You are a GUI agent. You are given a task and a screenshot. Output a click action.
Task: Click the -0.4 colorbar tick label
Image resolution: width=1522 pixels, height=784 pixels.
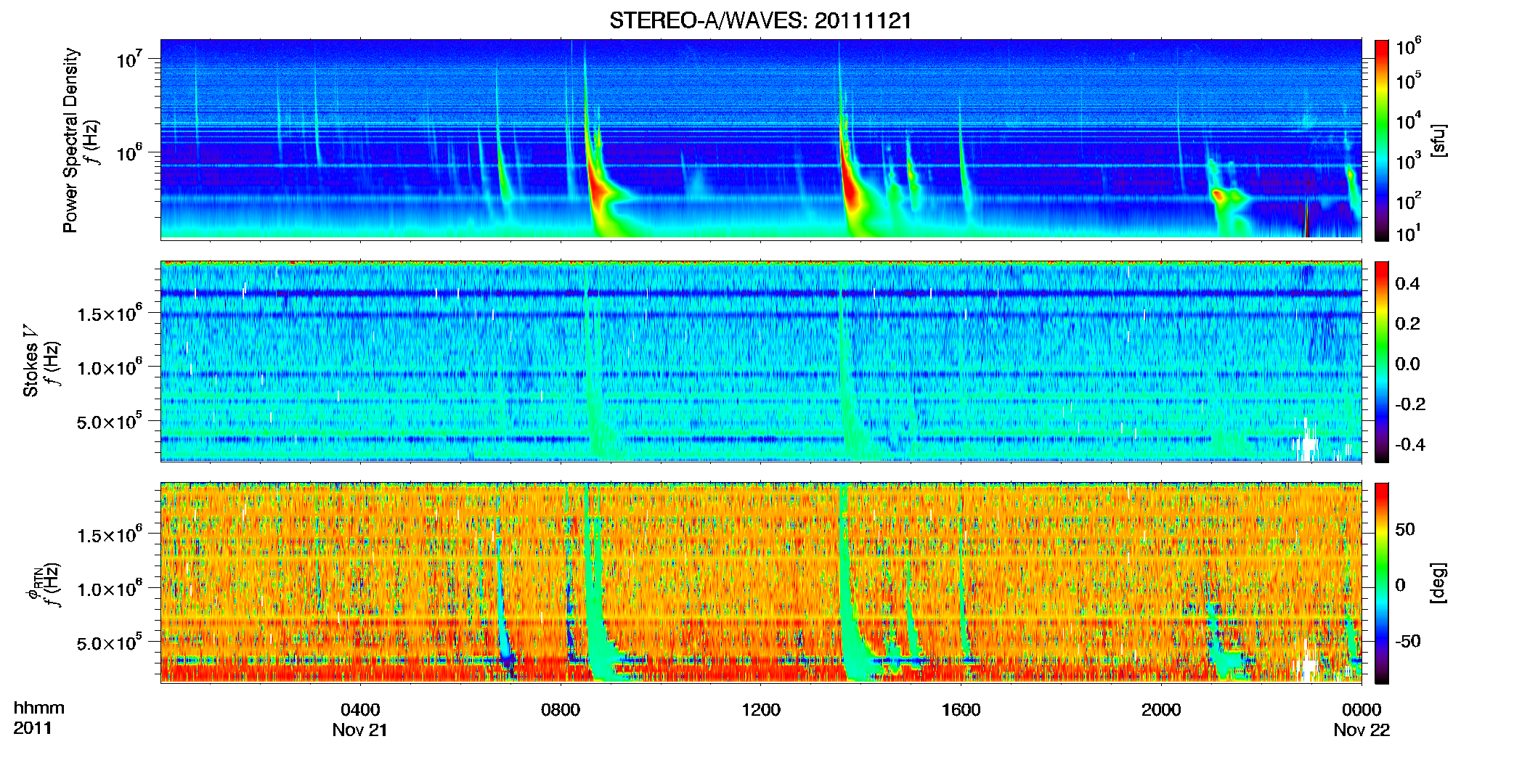[x=1410, y=444]
